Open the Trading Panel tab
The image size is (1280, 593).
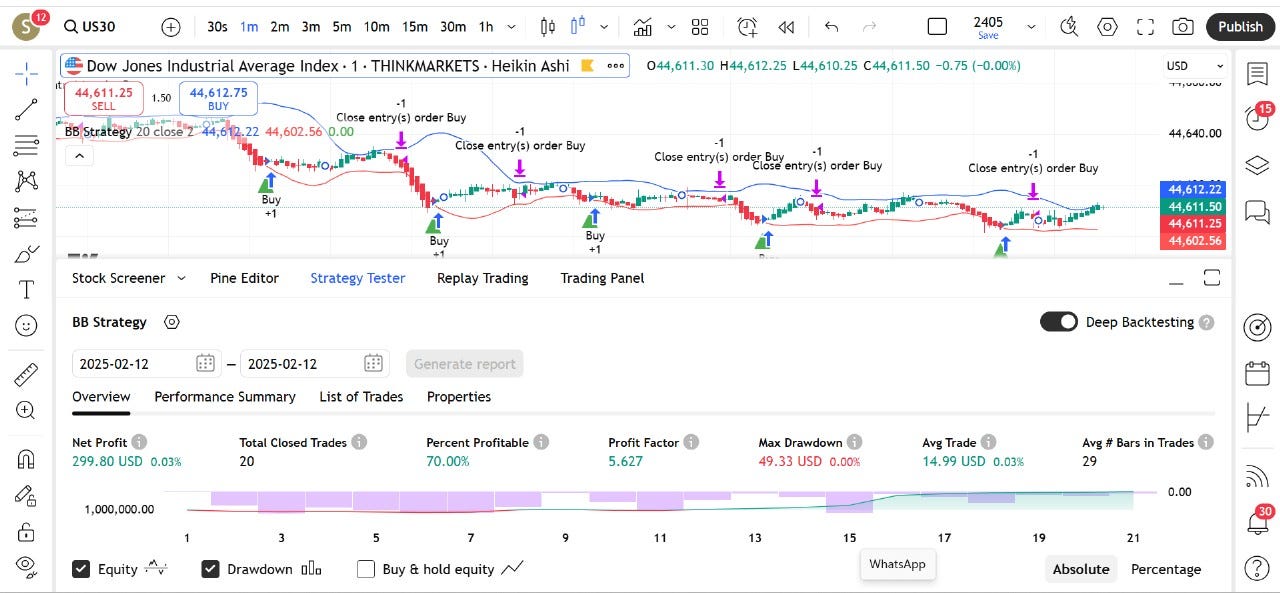pyautogui.click(x=602, y=278)
